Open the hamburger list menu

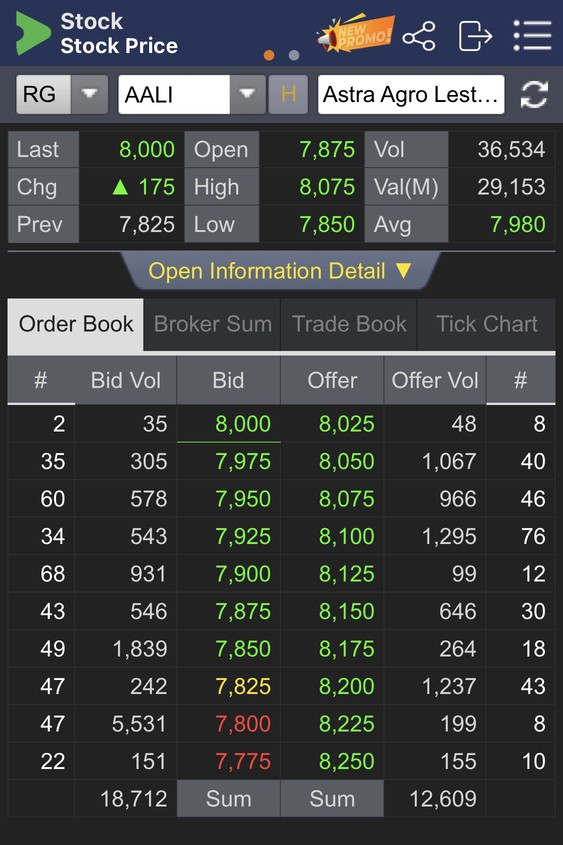tap(532, 36)
